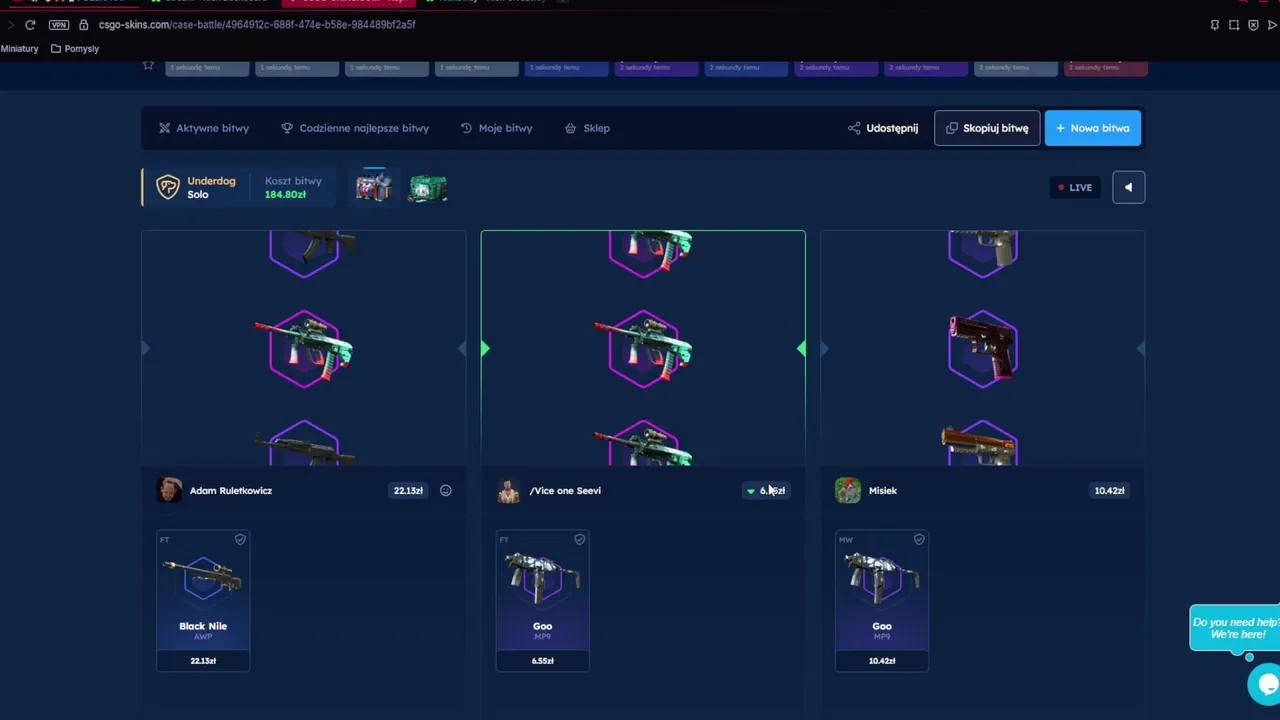Select the first case thumbnail with blue marker
The width and height of the screenshot is (1280, 720).
point(373,186)
